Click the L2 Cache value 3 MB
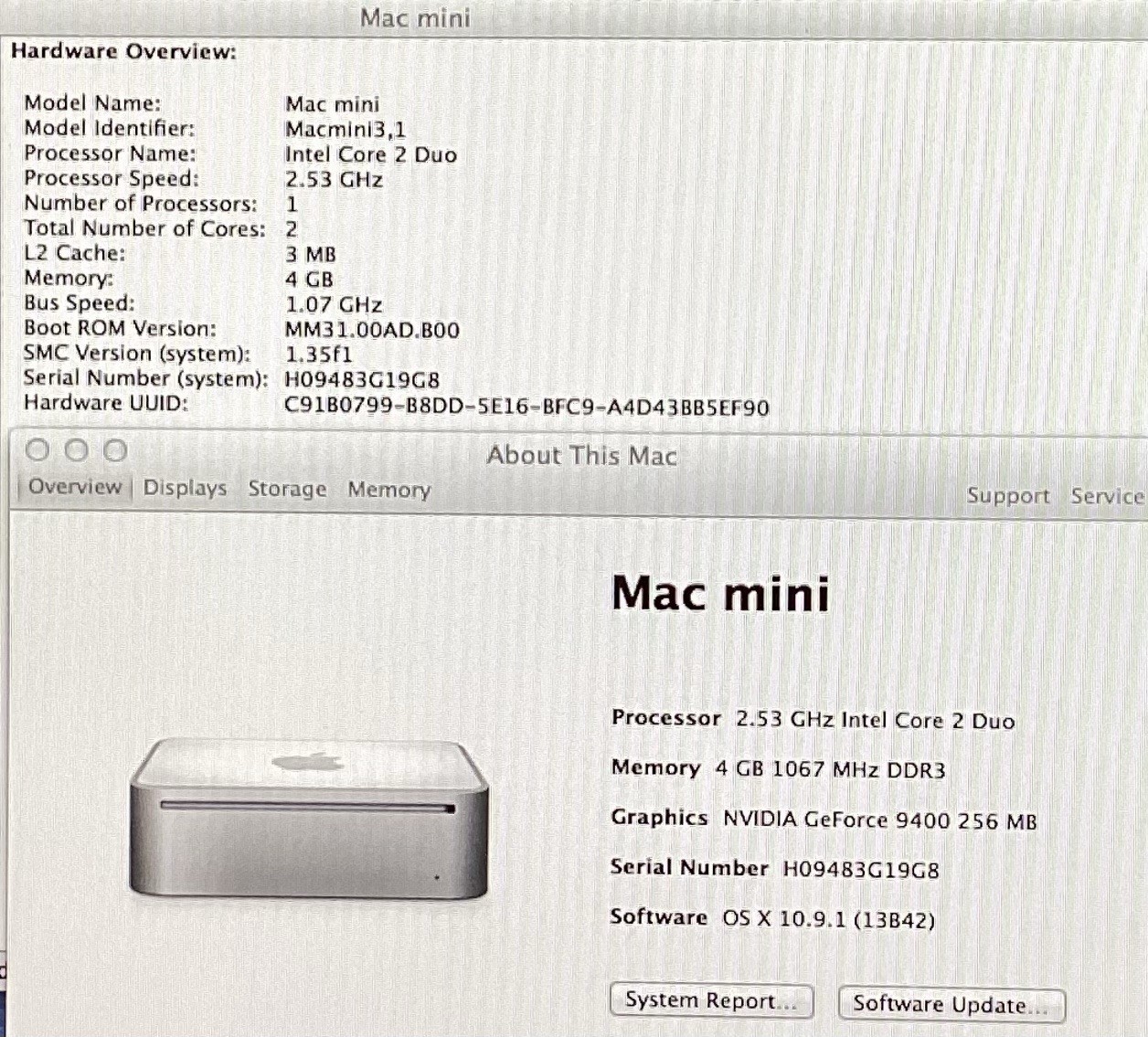 (311, 254)
